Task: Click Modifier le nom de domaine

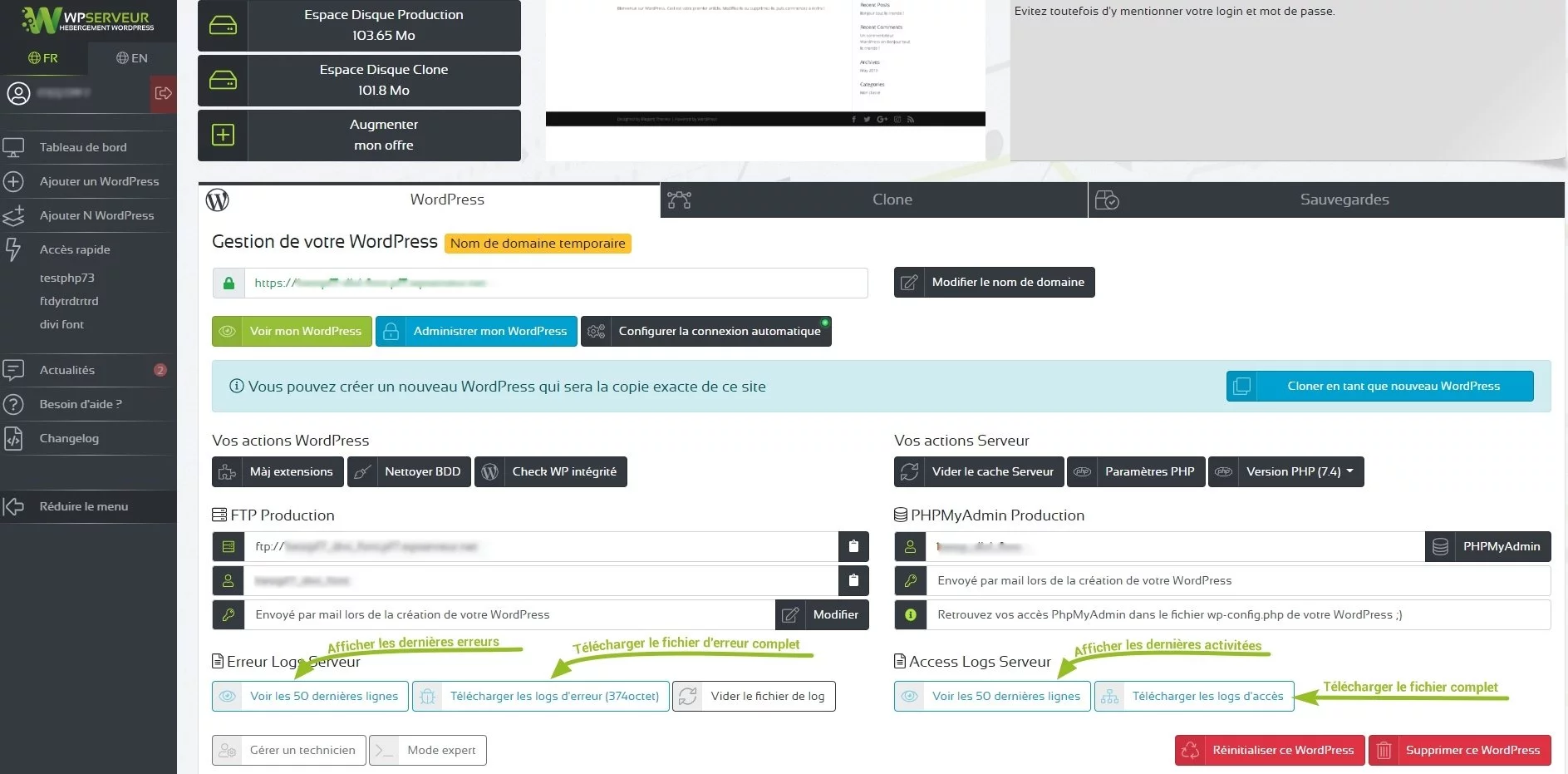Action: coord(994,282)
